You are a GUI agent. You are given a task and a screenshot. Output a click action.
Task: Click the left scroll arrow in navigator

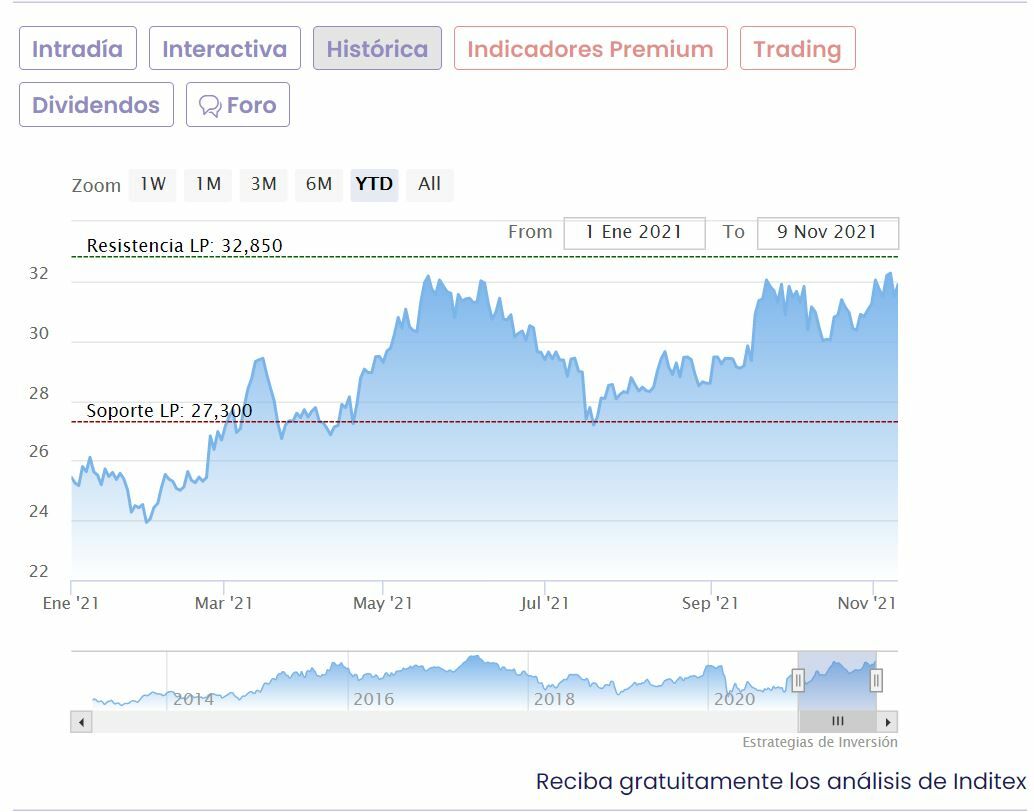82,722
